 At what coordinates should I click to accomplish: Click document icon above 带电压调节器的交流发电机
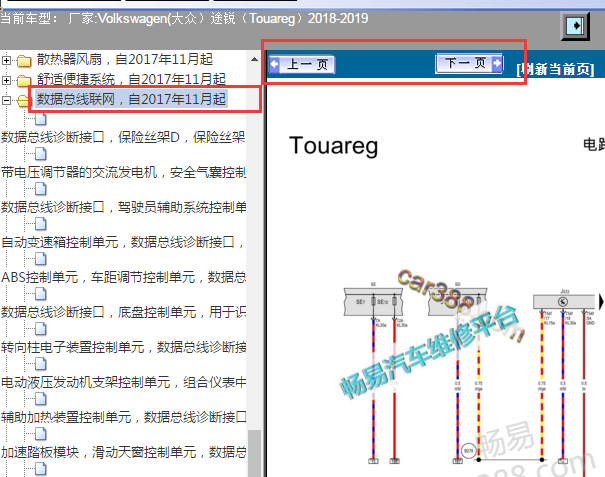[41, 154]
